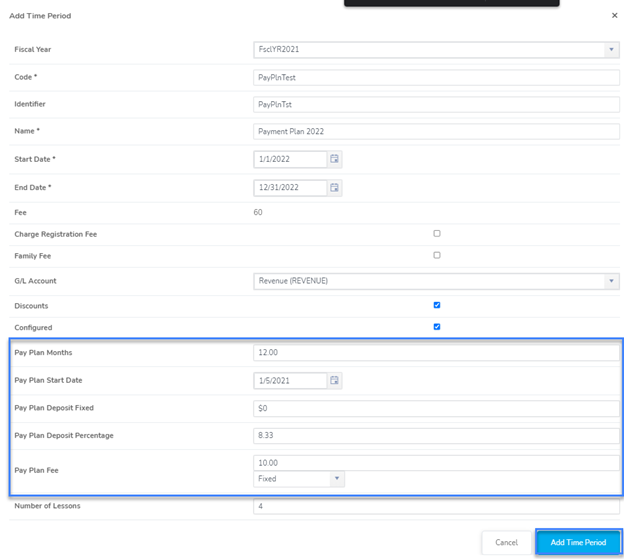Viewport: 624px width, 559px height.
Task: Click the Start Date text field
Action: coord(291,159)
